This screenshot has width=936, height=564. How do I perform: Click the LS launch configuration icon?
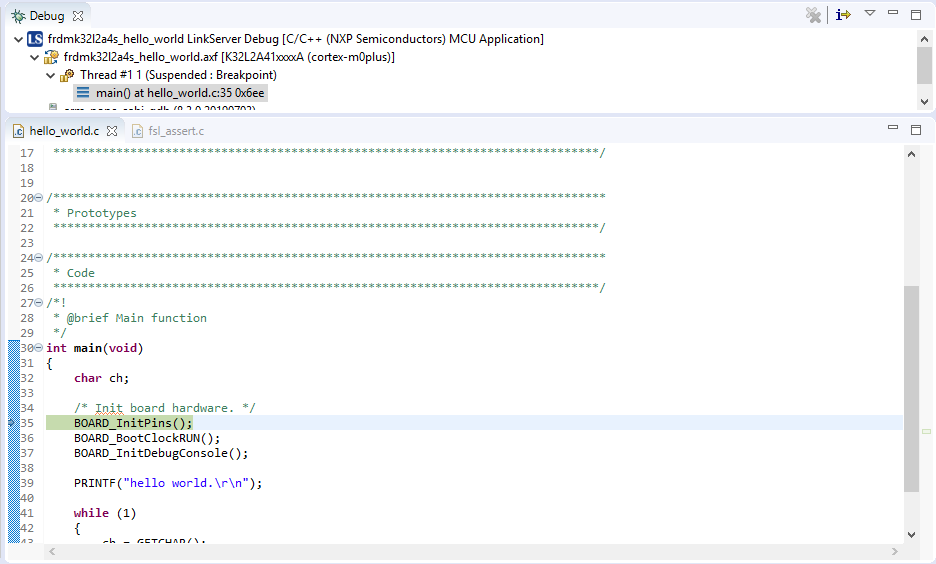click(x=35, y=39)
